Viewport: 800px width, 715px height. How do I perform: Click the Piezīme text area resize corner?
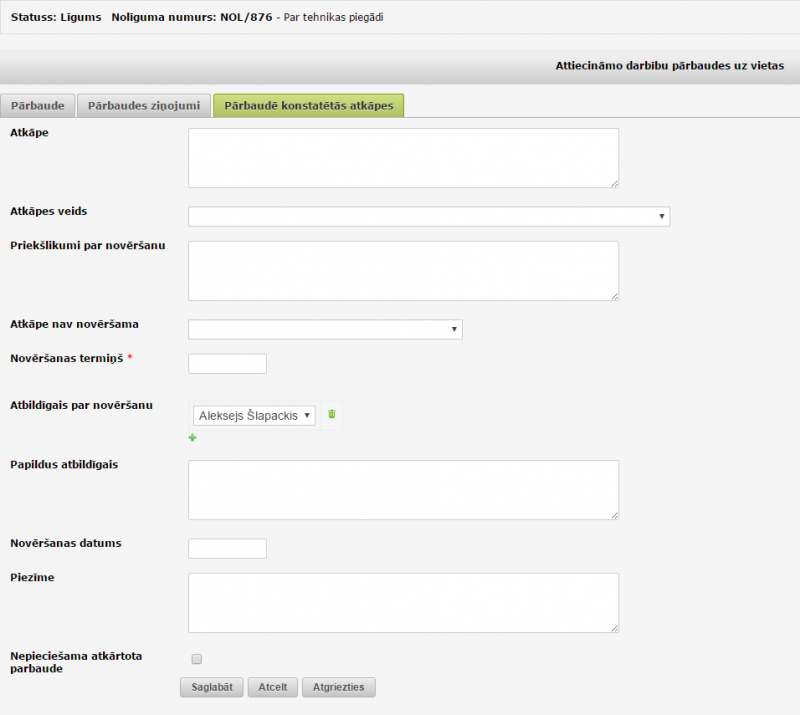615,629
